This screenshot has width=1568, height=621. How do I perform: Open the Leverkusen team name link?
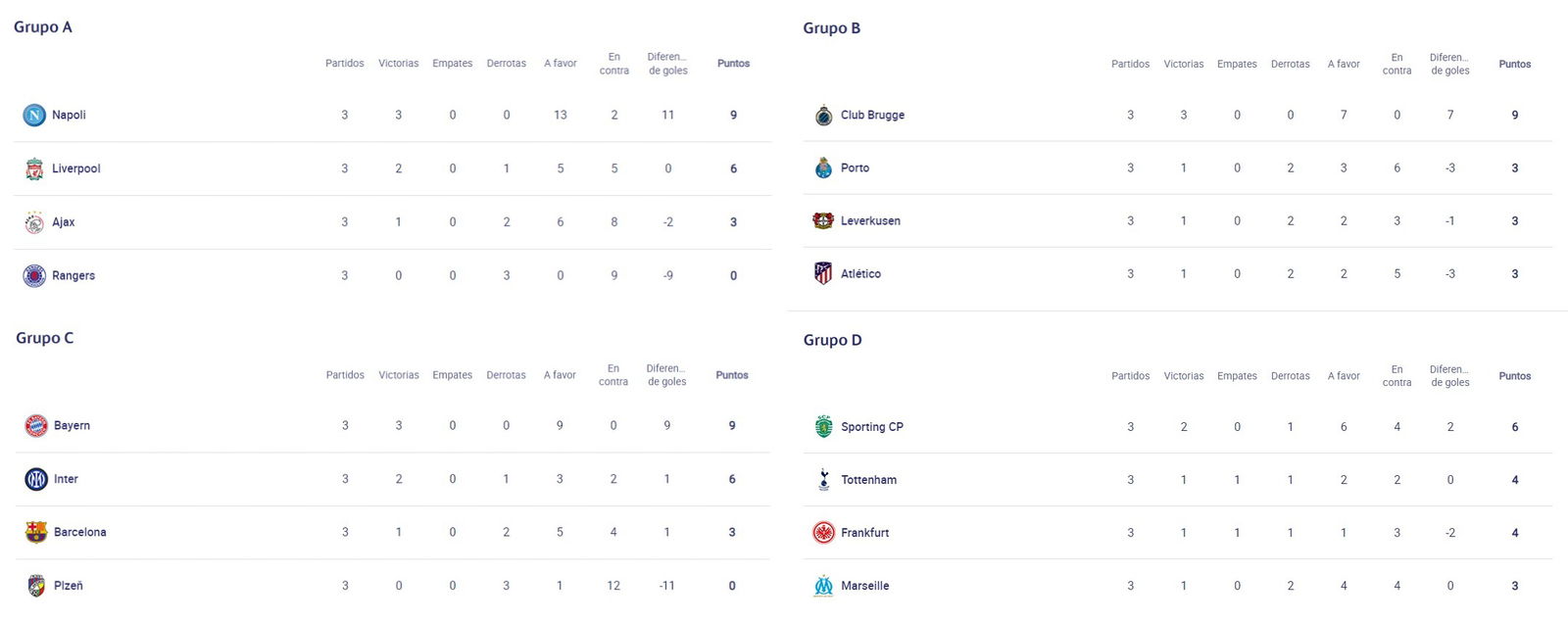click(x=870, y=221)
